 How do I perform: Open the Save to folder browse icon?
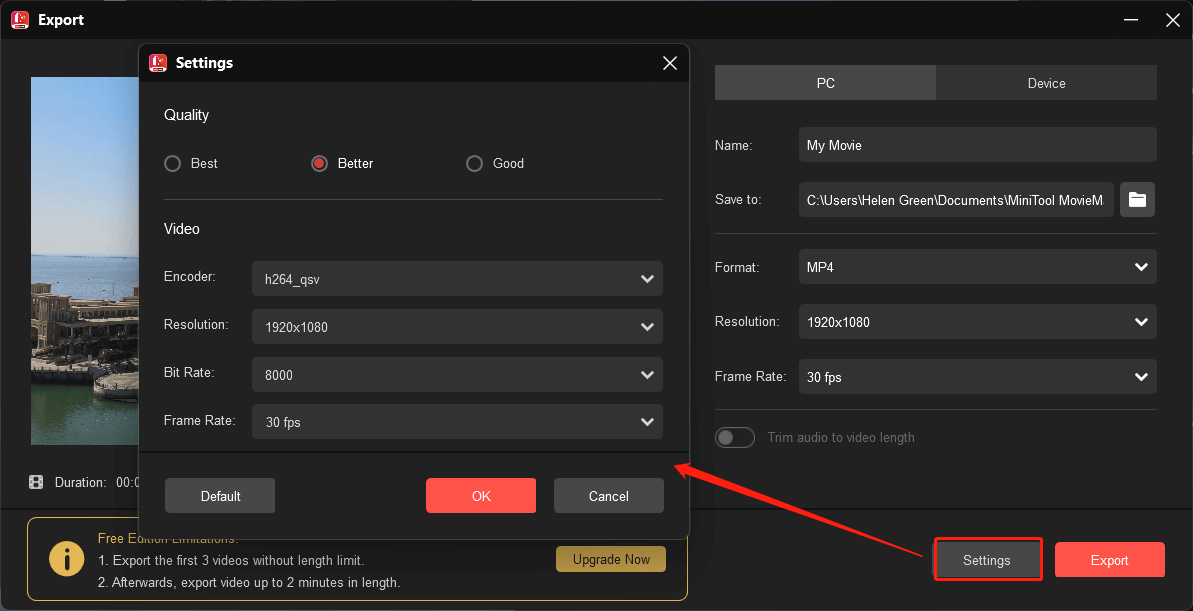(x=1137, y=199)
